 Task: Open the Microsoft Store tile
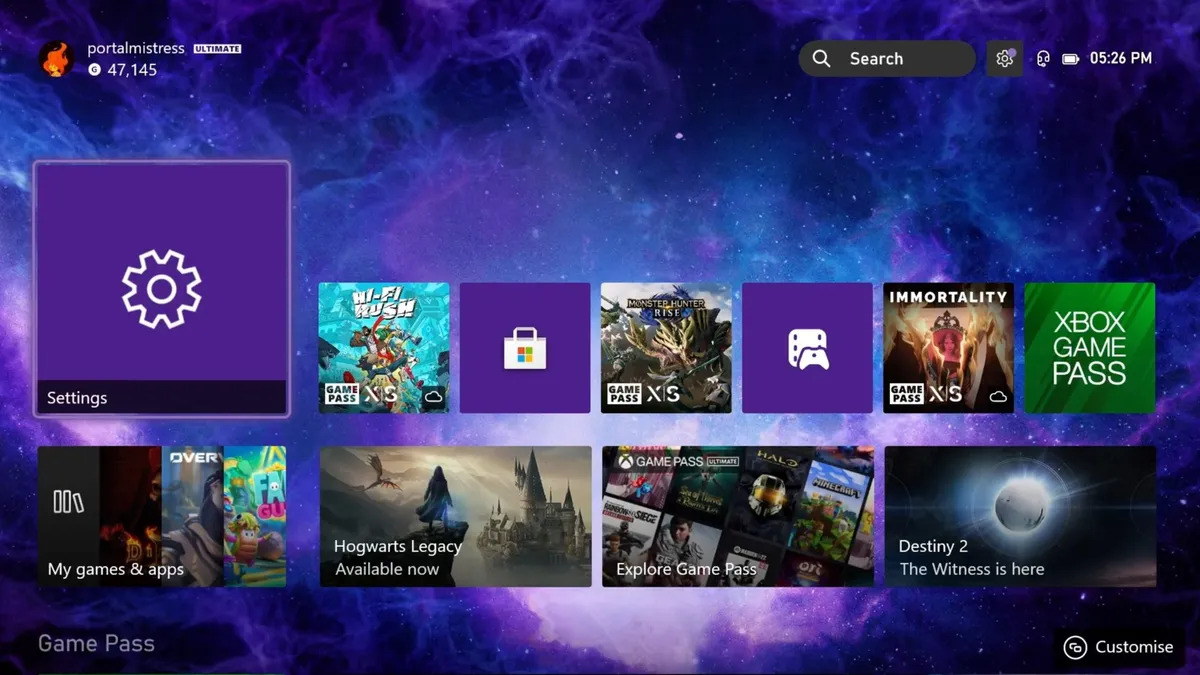click(524, 347)
